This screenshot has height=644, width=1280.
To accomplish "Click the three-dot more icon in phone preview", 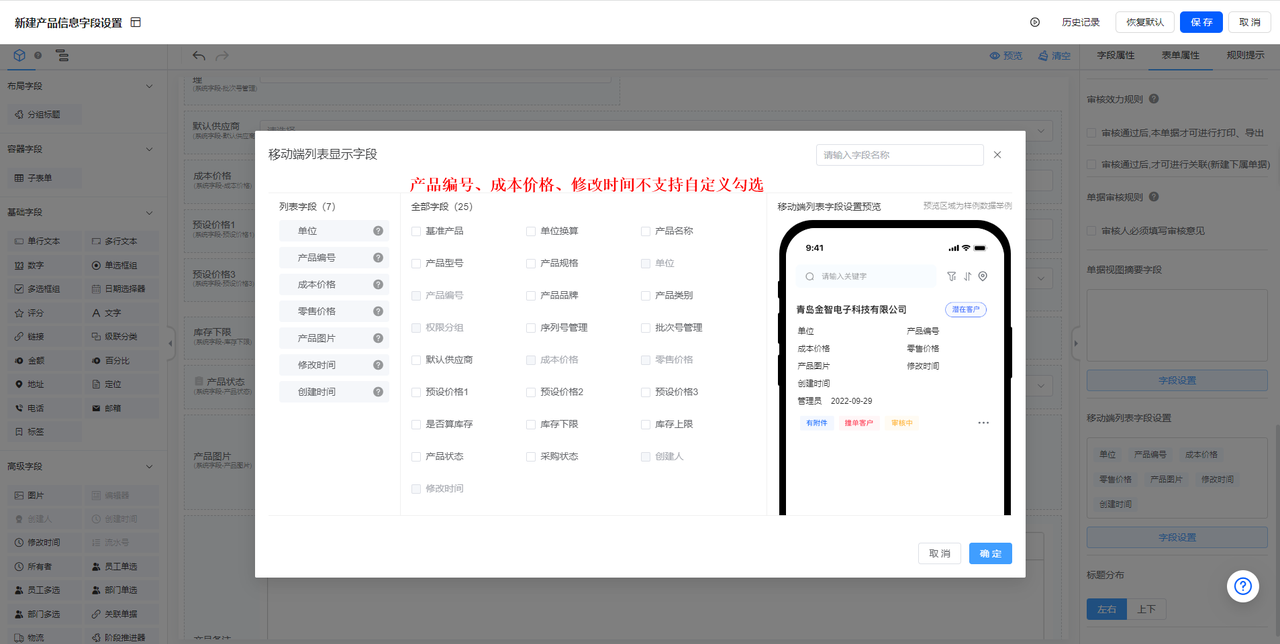I will [983, 423].
